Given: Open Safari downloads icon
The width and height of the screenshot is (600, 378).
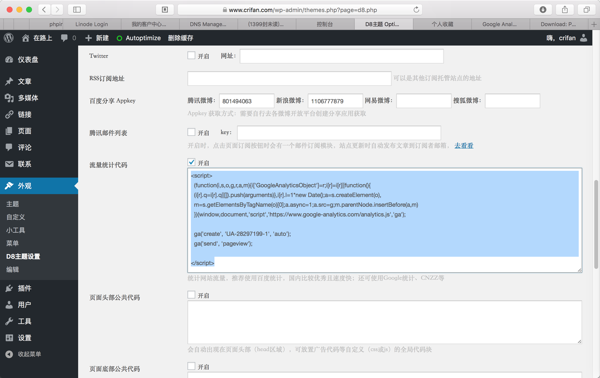Looking at the screenshot, I should [543, 10].
